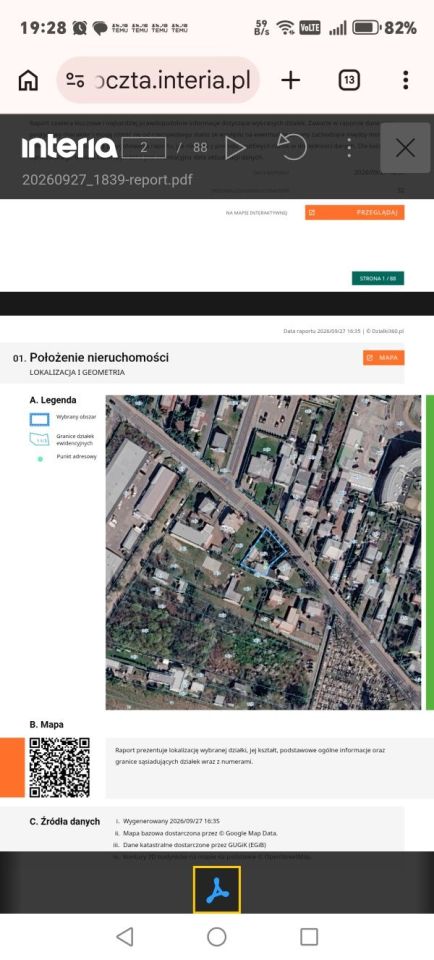Viewport: 434px width, 960px height.
Task: Tap the Android recent apps square button
Action: click(309, 936)
